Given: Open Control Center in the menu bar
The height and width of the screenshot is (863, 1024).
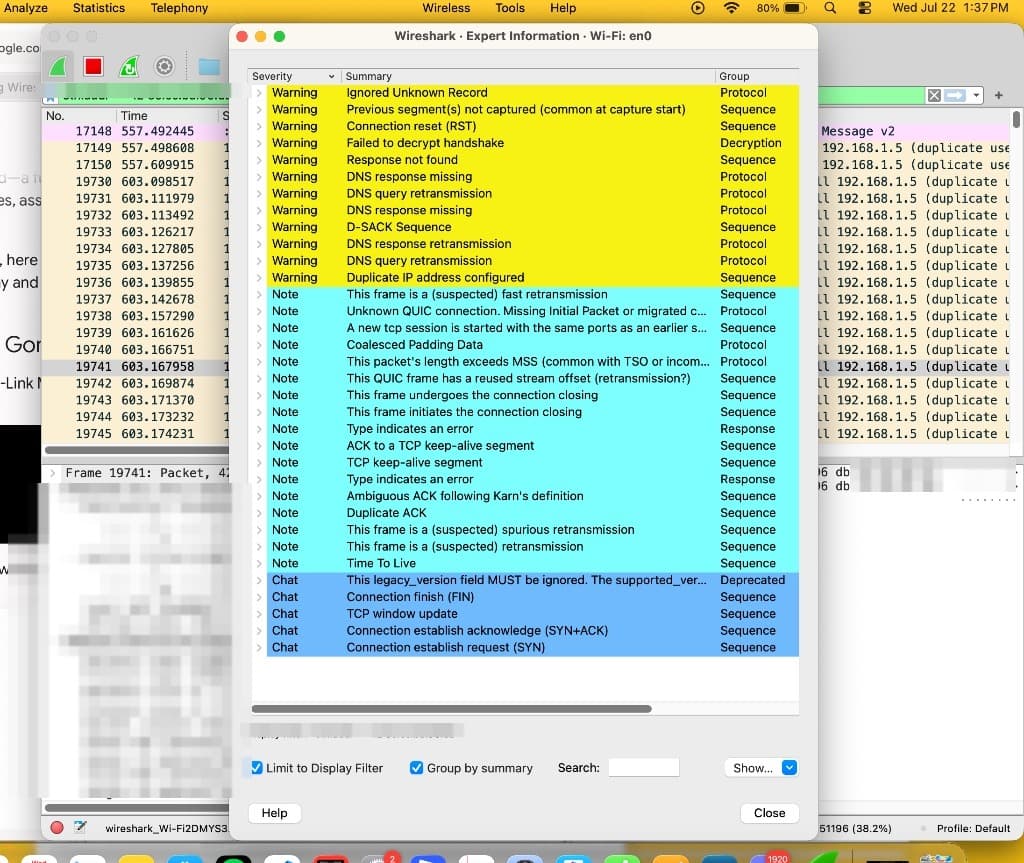Looking at the screenshot, I should coord(864,8).
